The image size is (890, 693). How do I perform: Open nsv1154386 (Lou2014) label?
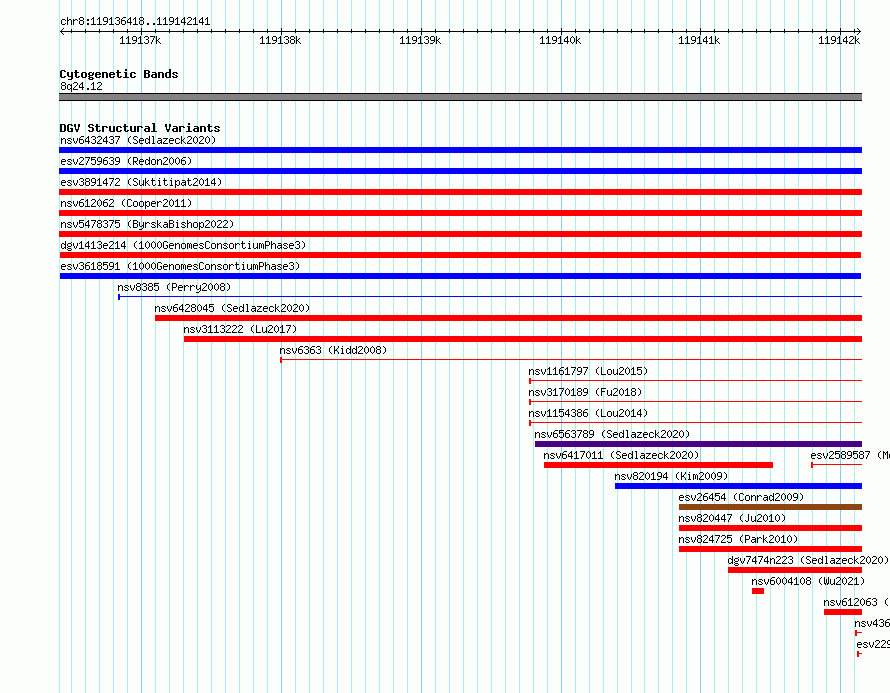coord(588,413)
